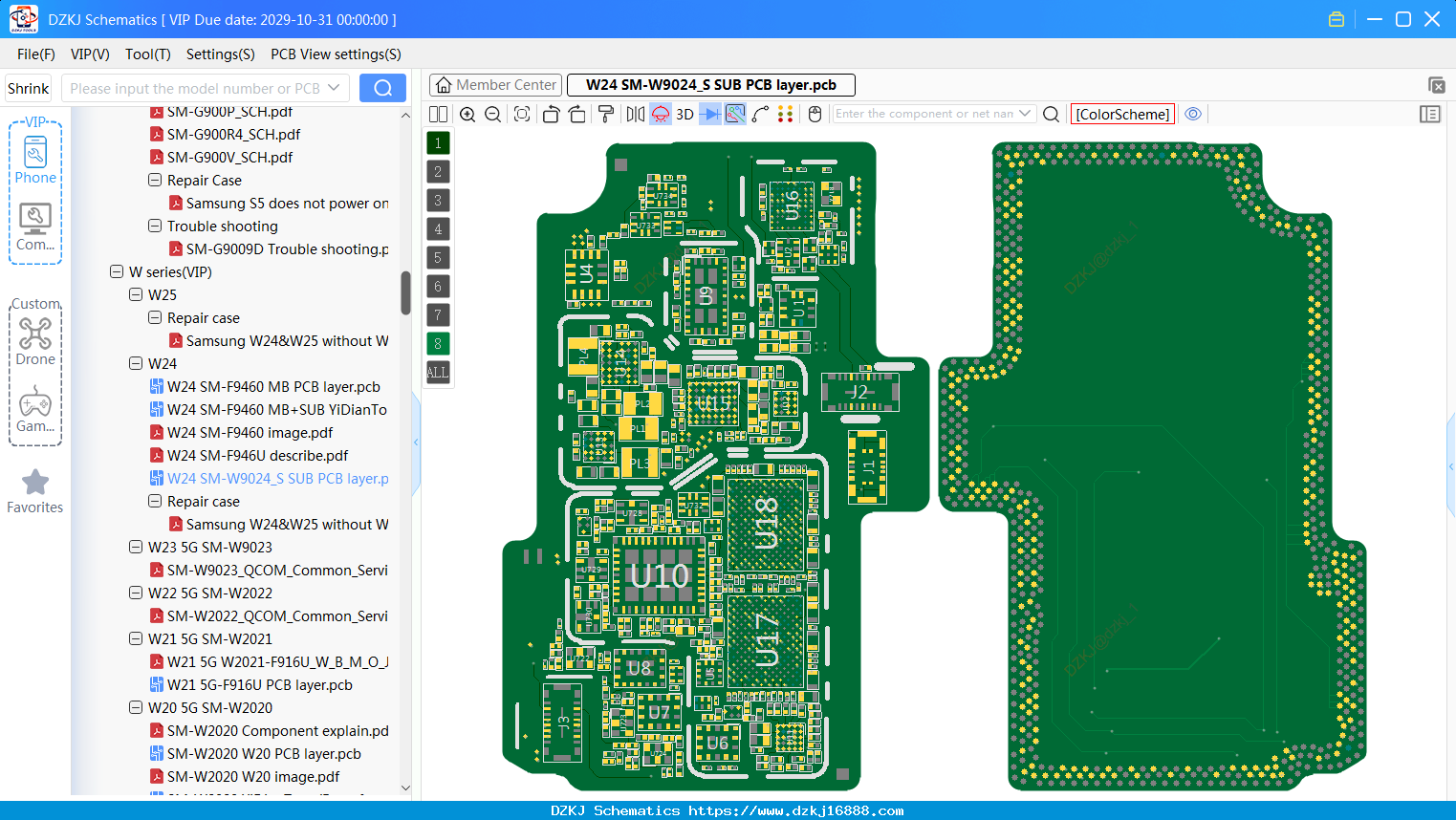
Task: Open the Game console category
Action: [x=35, y=409]
